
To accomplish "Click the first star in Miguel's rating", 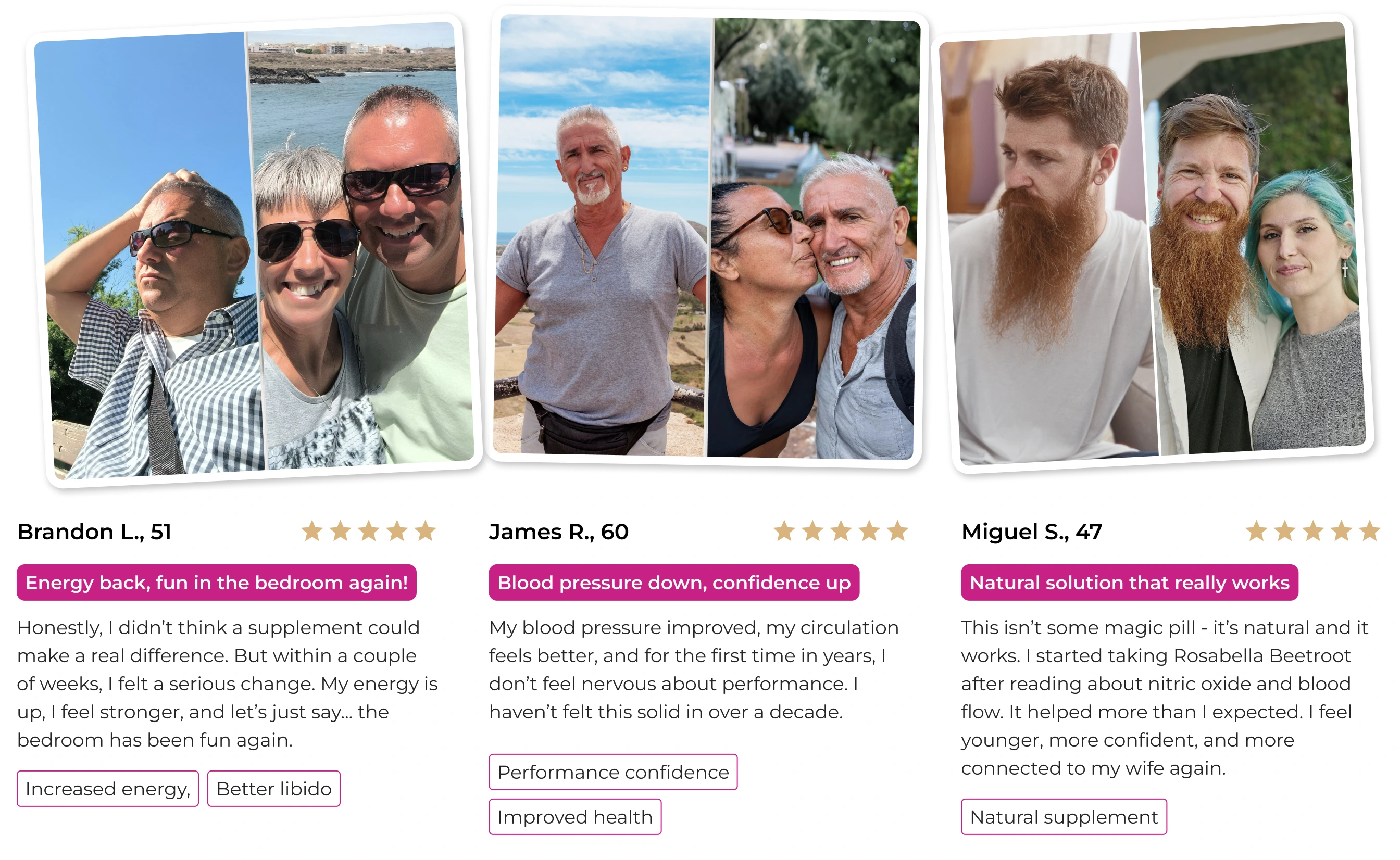I will 1256,530.
